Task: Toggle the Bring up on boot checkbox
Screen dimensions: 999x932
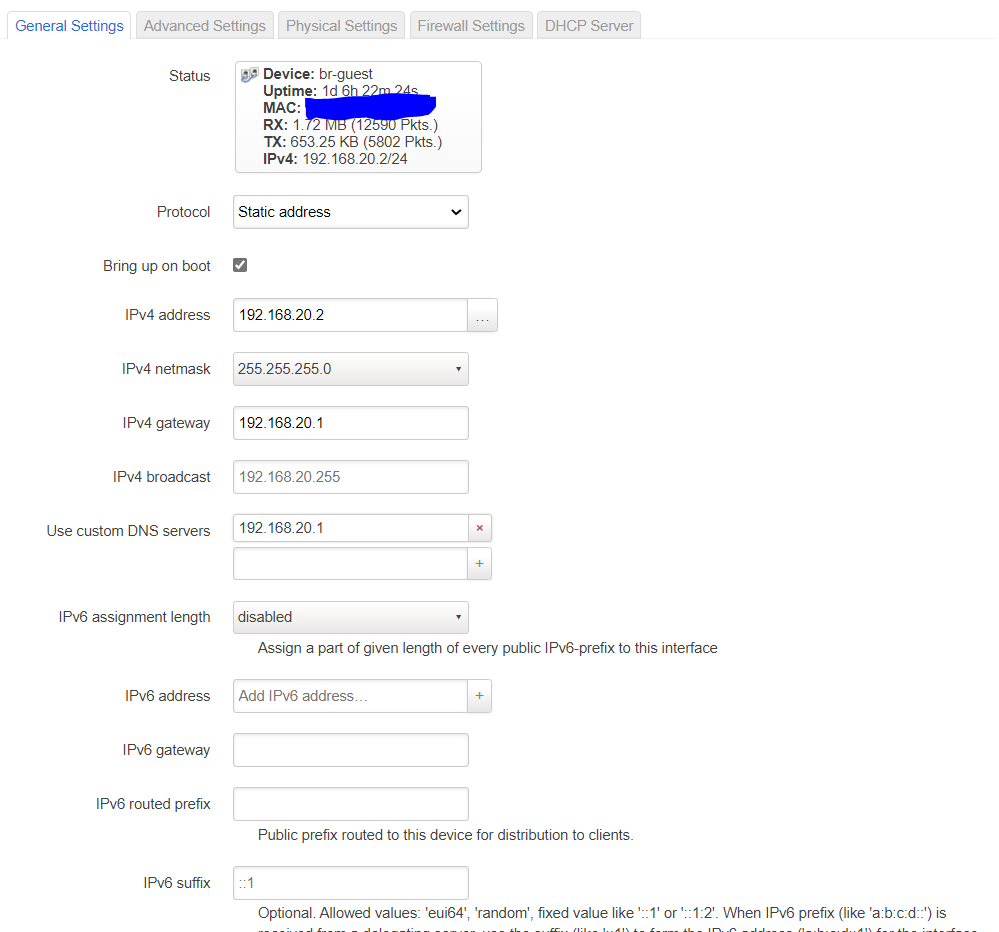Action: tap(240, 265)
